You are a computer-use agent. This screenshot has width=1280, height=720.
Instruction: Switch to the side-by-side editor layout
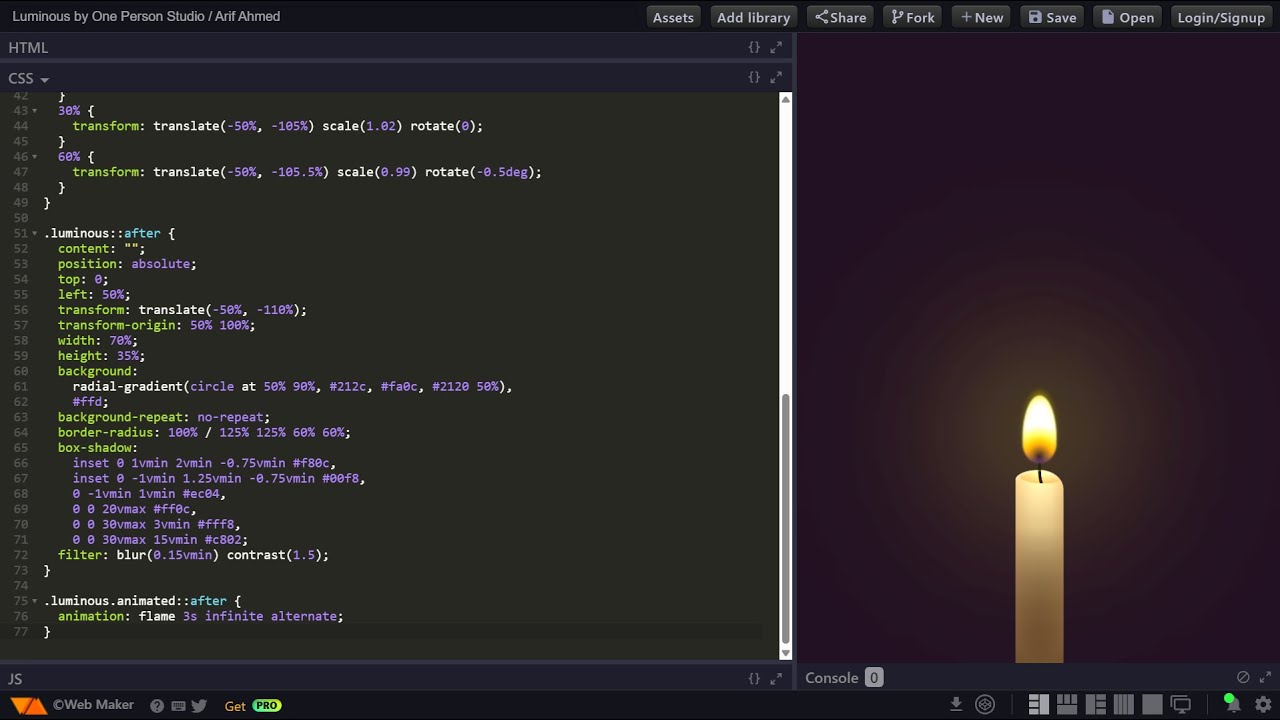1038,705
